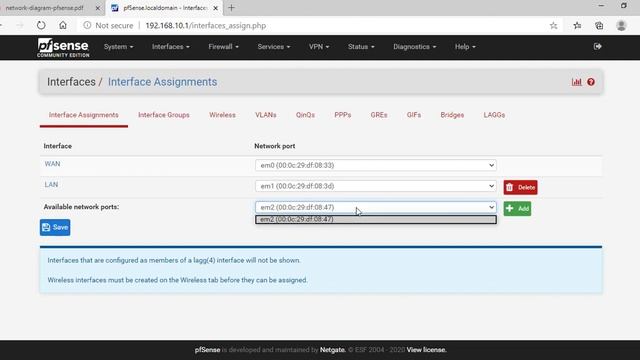Switch to the QinQs tab

click(x=305, y=115)
